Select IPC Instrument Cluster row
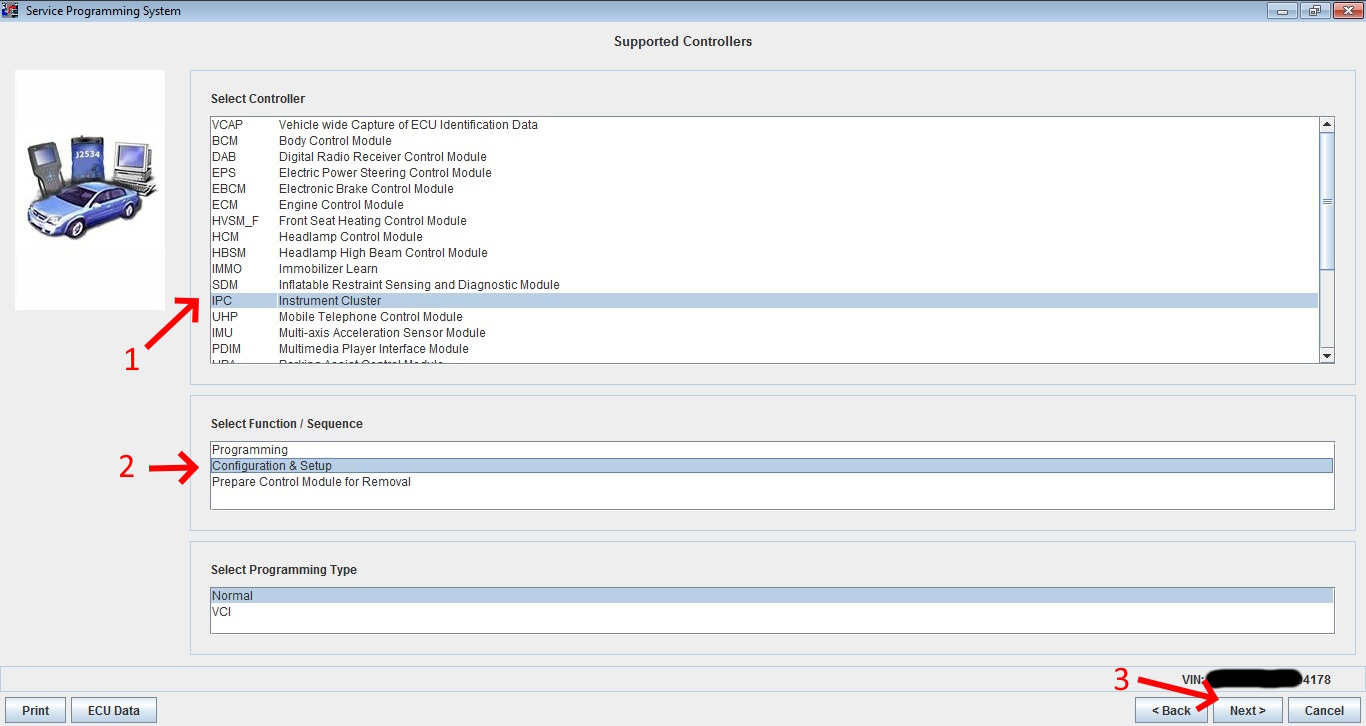This screenshot has height=726, width=1366. tap(764, 301)
